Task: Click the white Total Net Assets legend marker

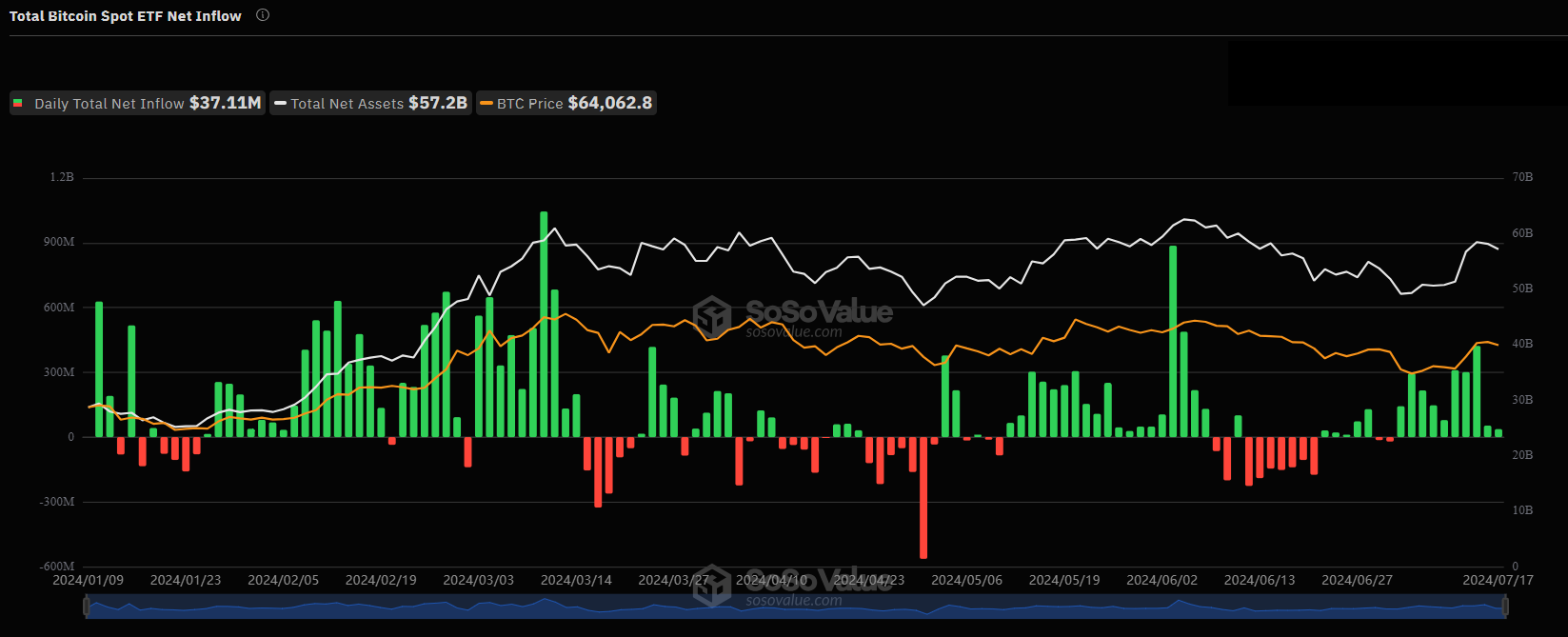Action: [280, 103]
